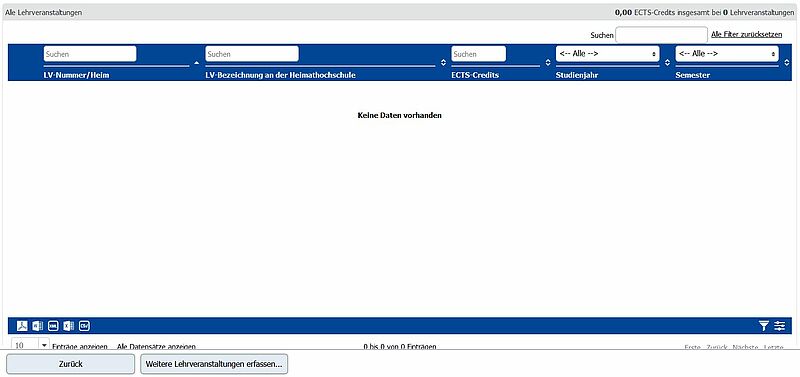Go to Zurück pagination link
Screen dimensions: 800x377
(716, 347)
